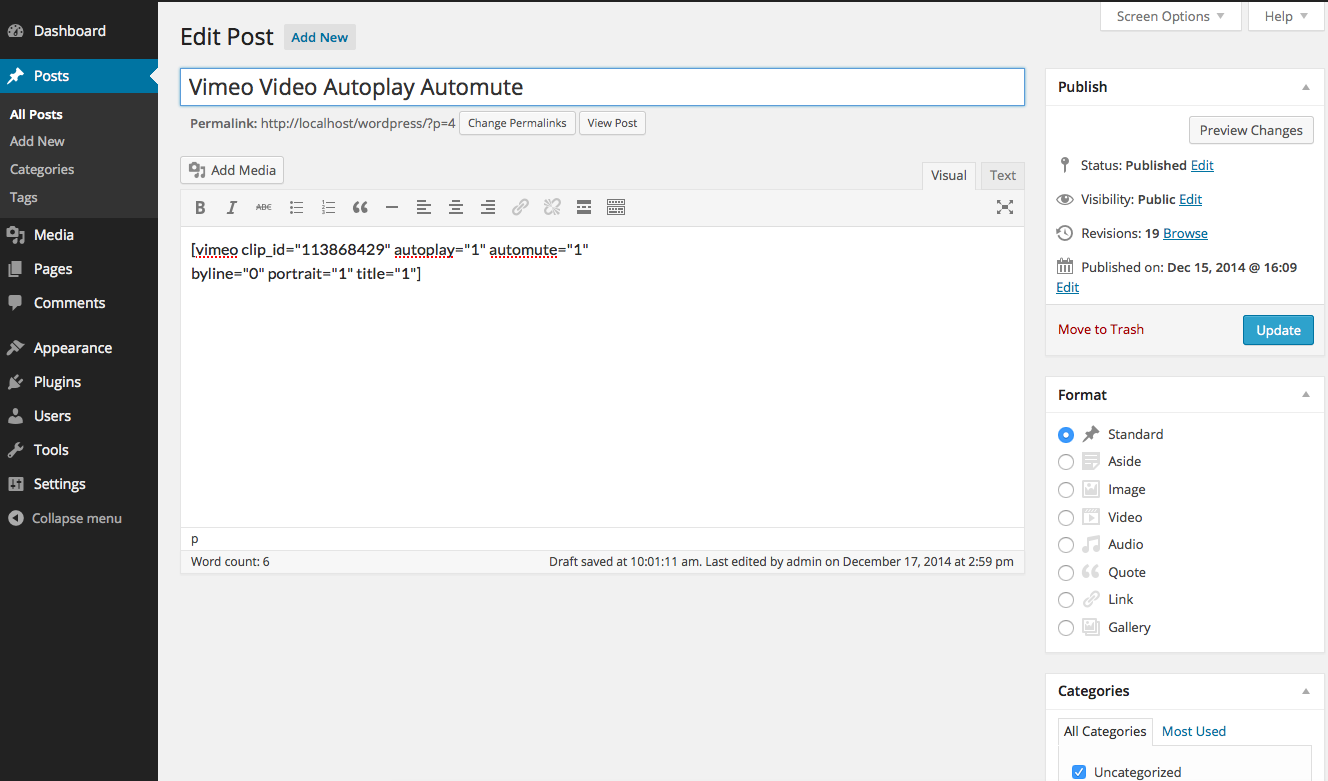
Task: Open Add New in the Posts submenu
Action: pos(37,142)
